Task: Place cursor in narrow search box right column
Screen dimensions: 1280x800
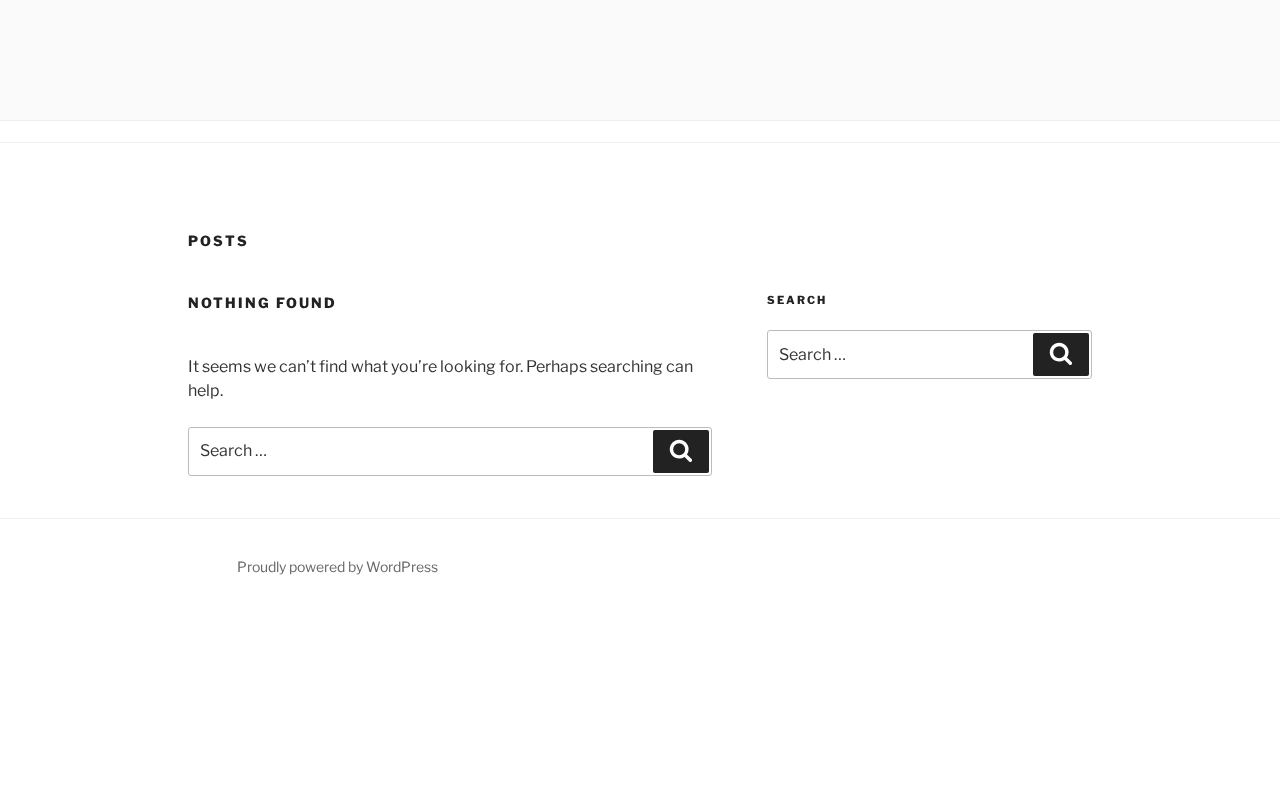Action: [x=900, y=354]
